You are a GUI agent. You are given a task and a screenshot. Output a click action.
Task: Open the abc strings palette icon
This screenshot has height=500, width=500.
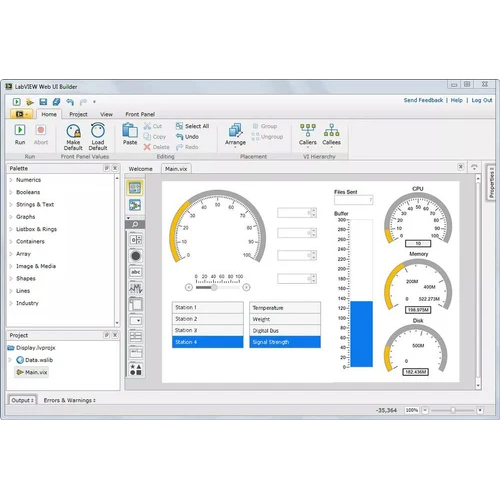(x=136, y=272)
